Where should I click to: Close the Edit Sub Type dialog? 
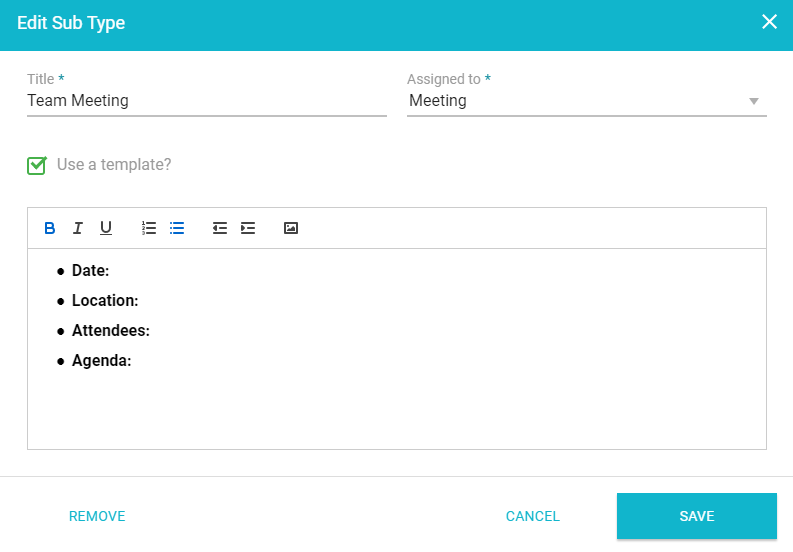coord(769,22)
